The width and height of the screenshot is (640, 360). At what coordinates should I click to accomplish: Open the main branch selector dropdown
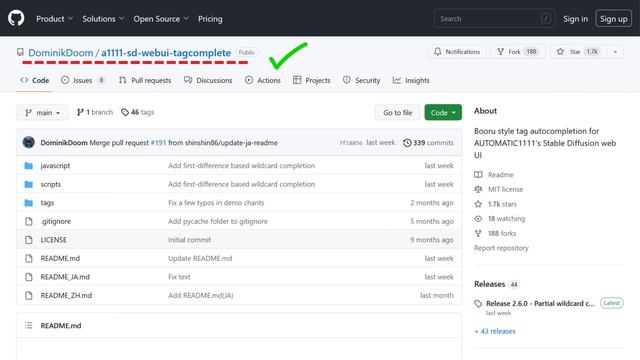click(42, 113)
